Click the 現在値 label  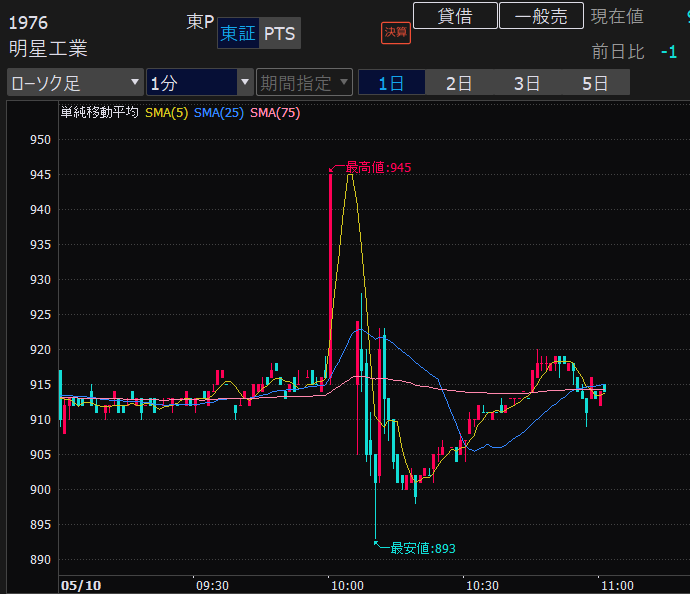point(617,17)
